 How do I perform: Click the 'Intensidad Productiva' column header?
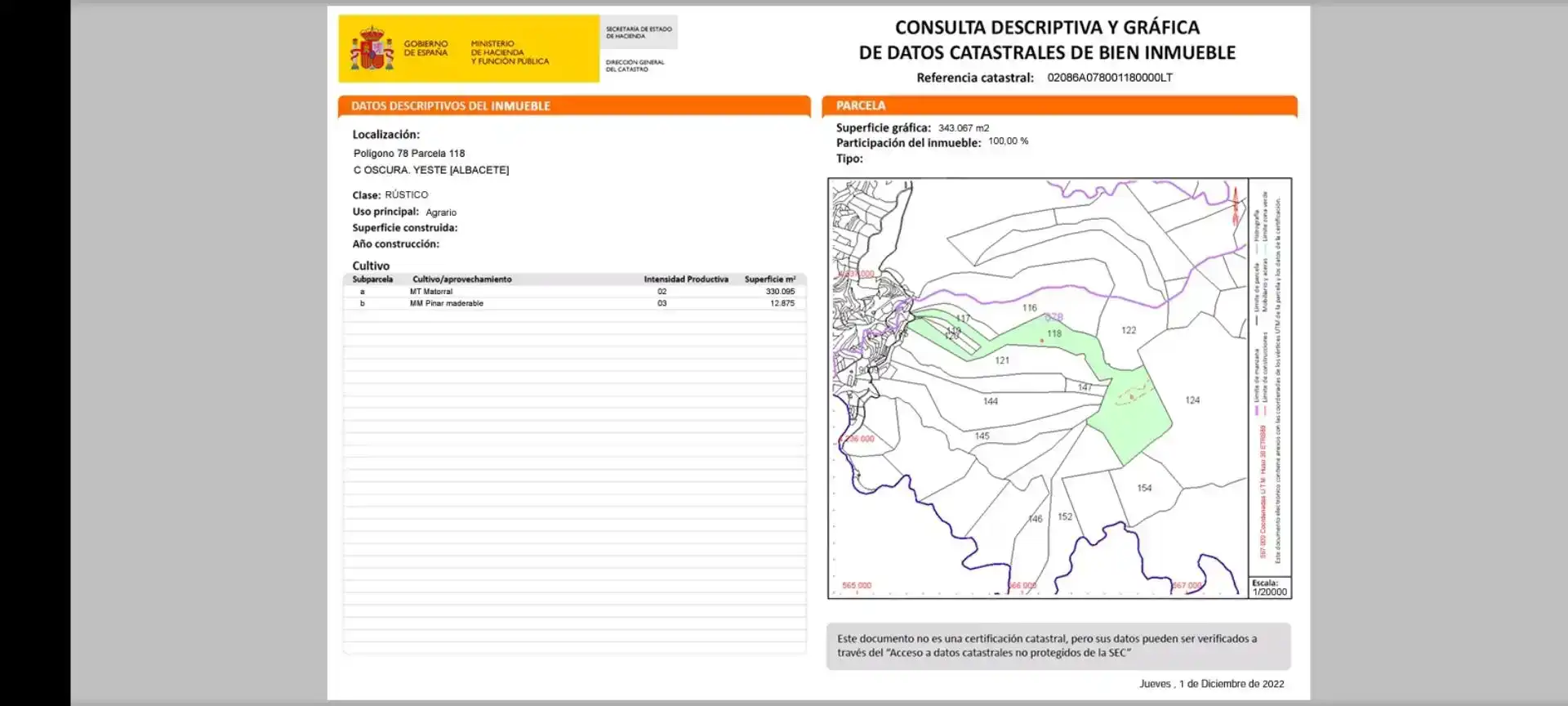[686, 279]
